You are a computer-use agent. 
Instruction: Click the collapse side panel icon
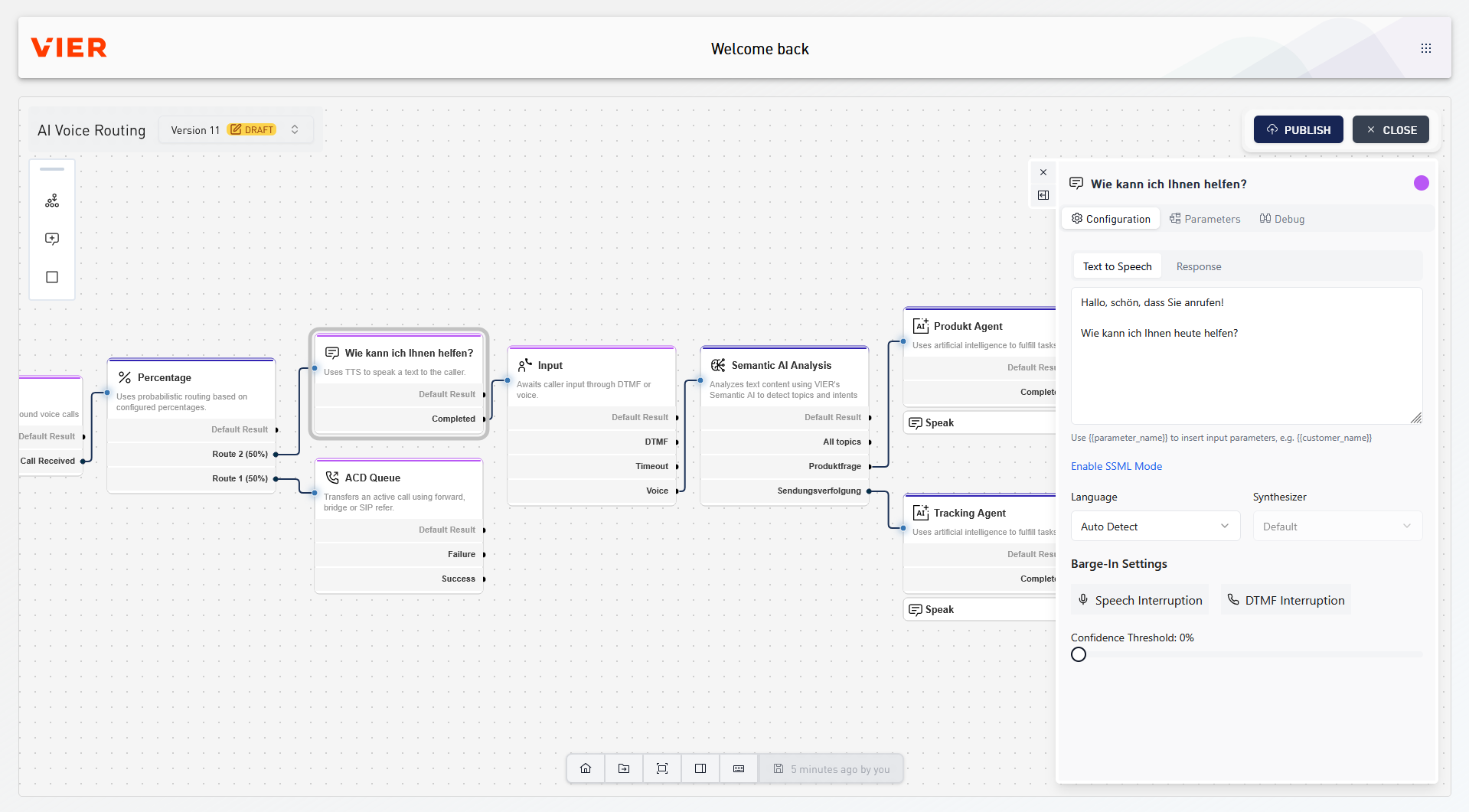coord(1043,195)
